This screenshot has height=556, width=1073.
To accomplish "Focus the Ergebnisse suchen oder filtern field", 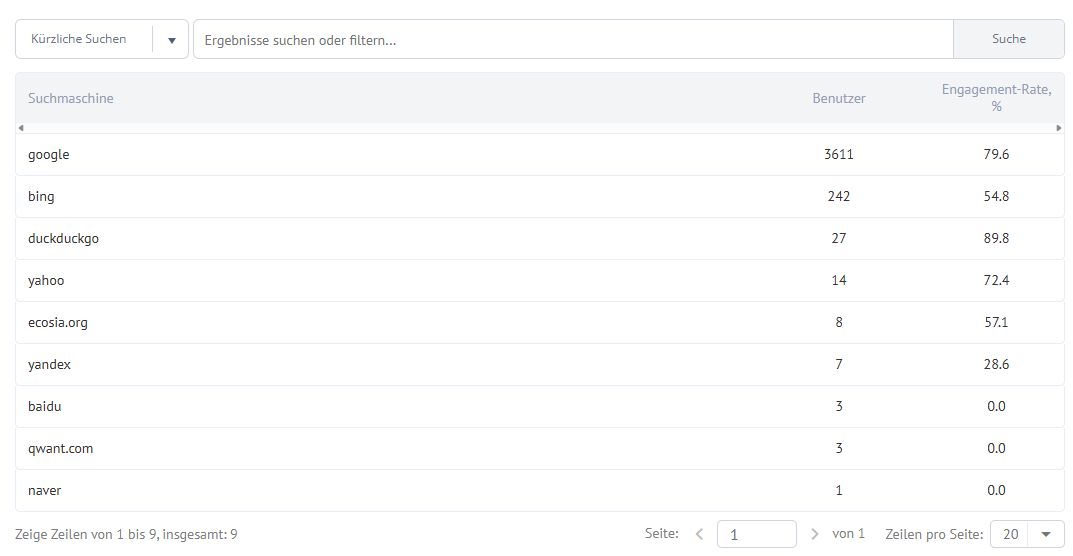I will coord(573,40).
